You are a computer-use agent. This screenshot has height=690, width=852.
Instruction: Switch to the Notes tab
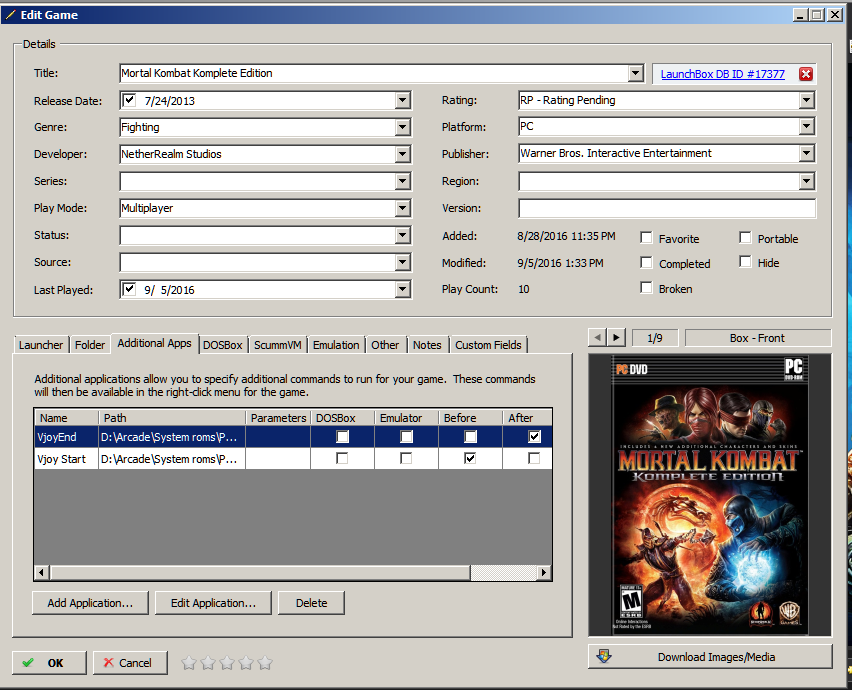tap(427, 345)
